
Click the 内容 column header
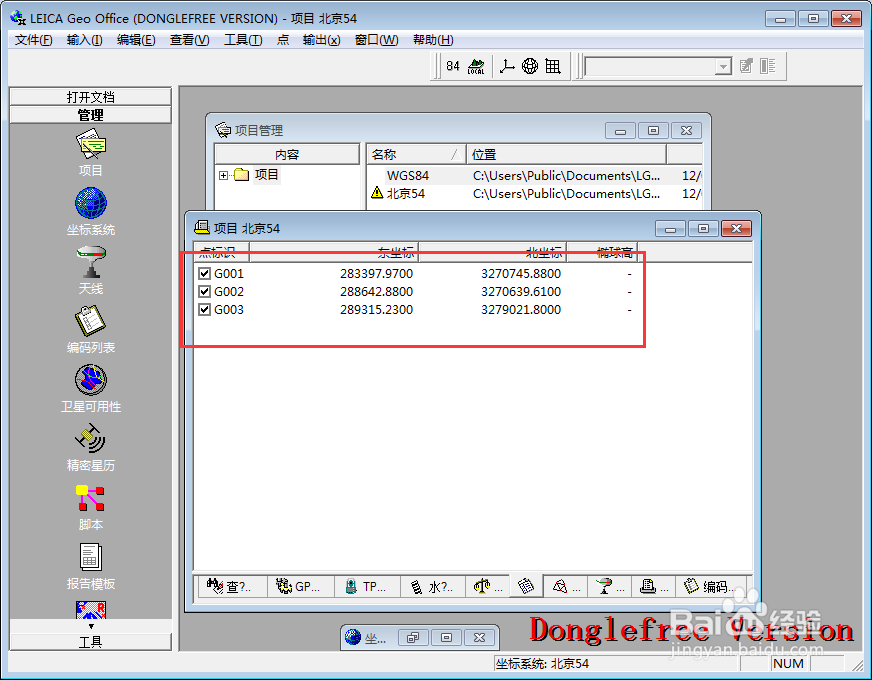pos(287,154)
